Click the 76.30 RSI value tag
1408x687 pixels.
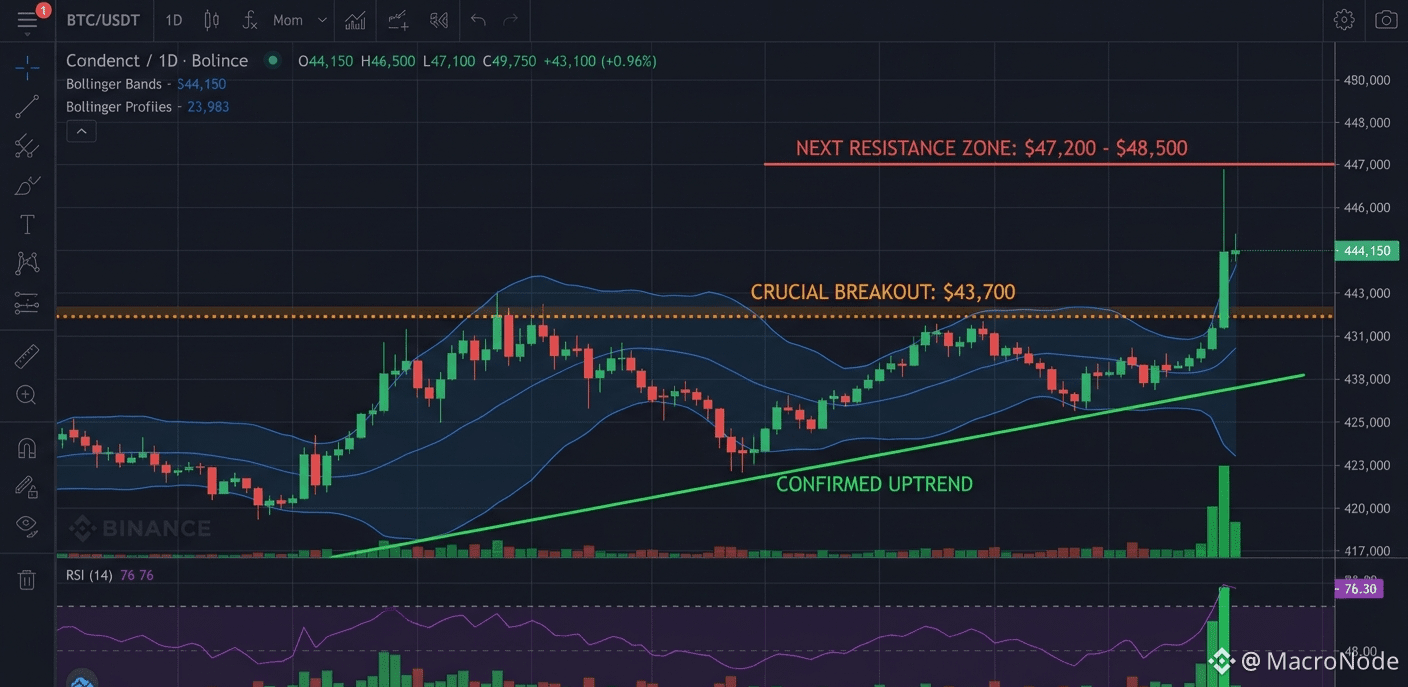[x=1360, y=589]
